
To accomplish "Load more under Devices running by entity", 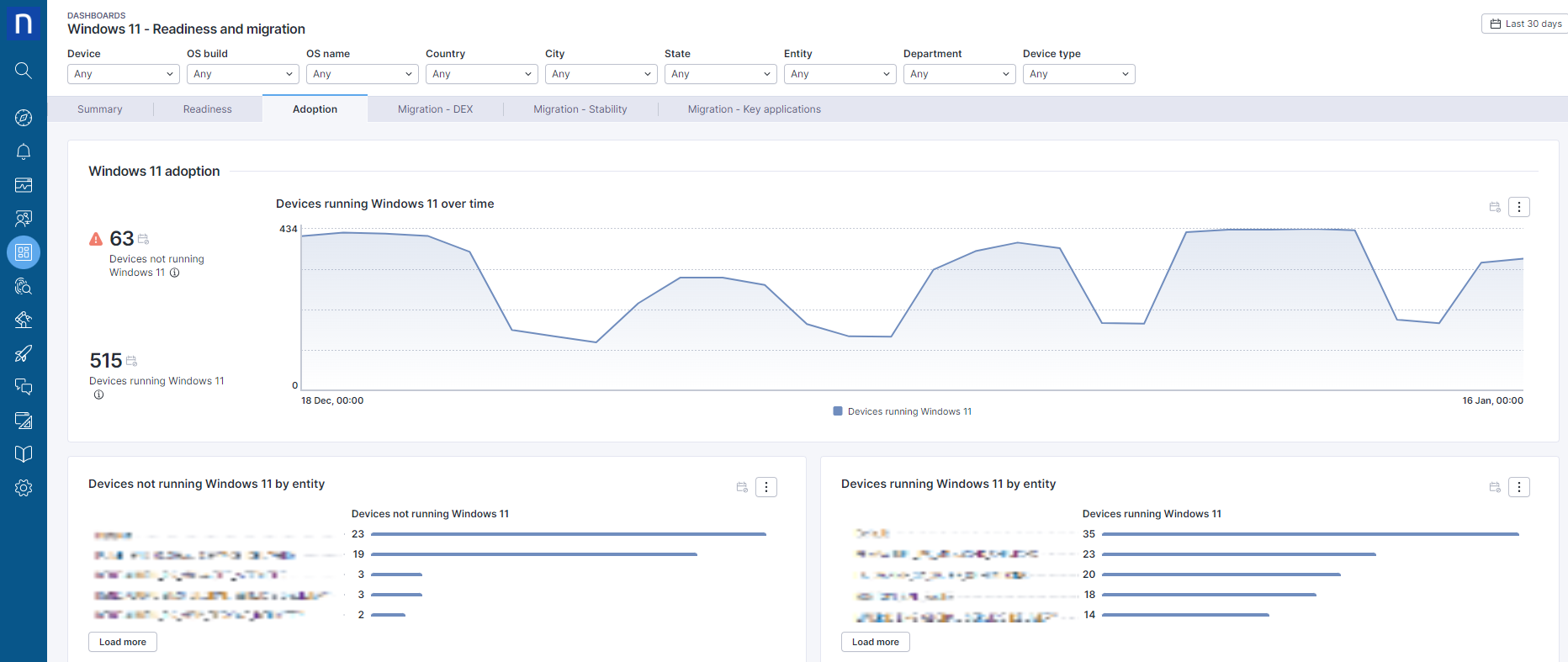I will pos(876,642).
